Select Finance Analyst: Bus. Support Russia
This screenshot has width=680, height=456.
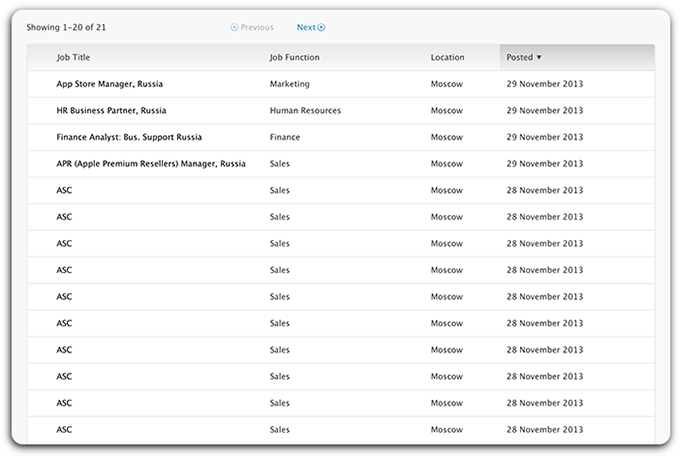point(129,137)
